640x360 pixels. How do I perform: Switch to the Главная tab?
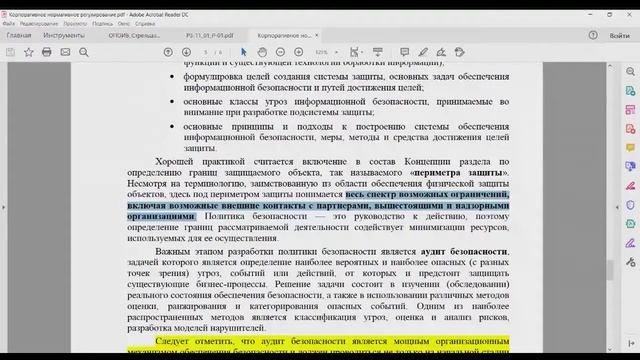pyautogui.click(x=19, y=36)
